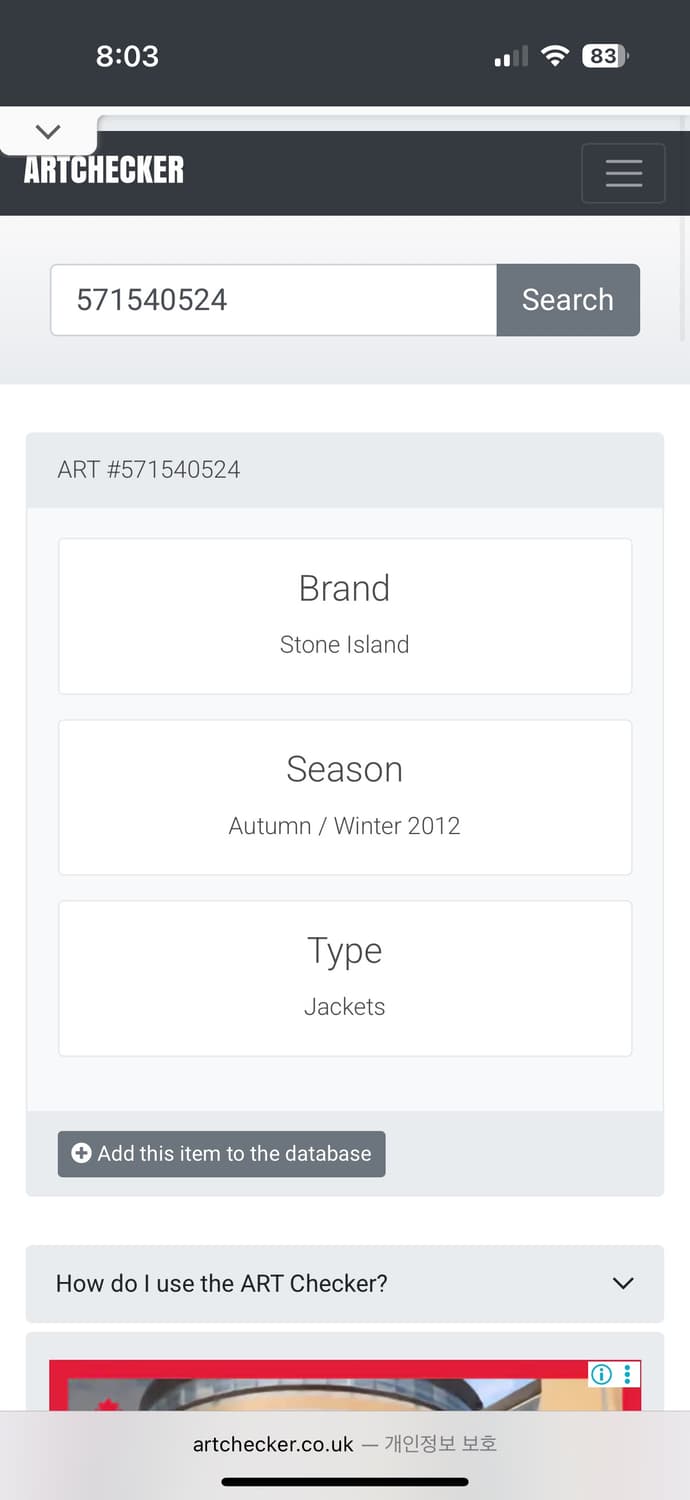
Task: Select the Type Jackets card
Action: pyautogui.click(x=345, y=978)
